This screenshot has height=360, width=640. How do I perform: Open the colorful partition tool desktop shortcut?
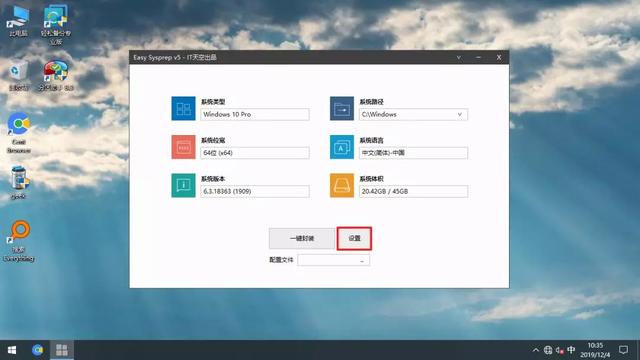coord(56,76)
